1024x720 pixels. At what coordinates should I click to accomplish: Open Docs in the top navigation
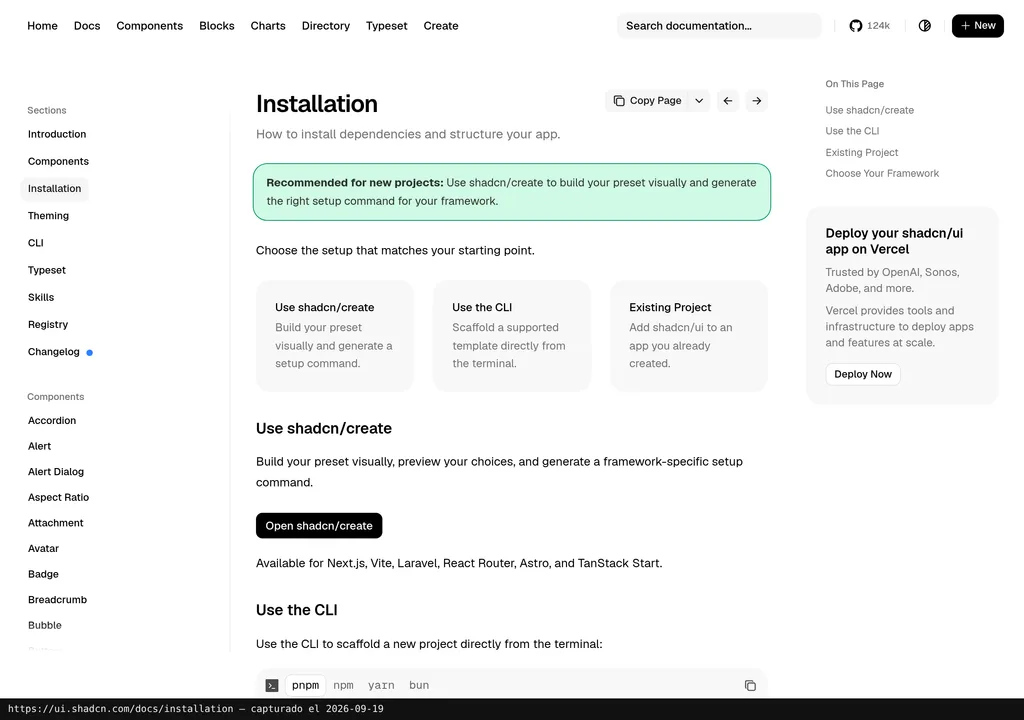point(87,25)
